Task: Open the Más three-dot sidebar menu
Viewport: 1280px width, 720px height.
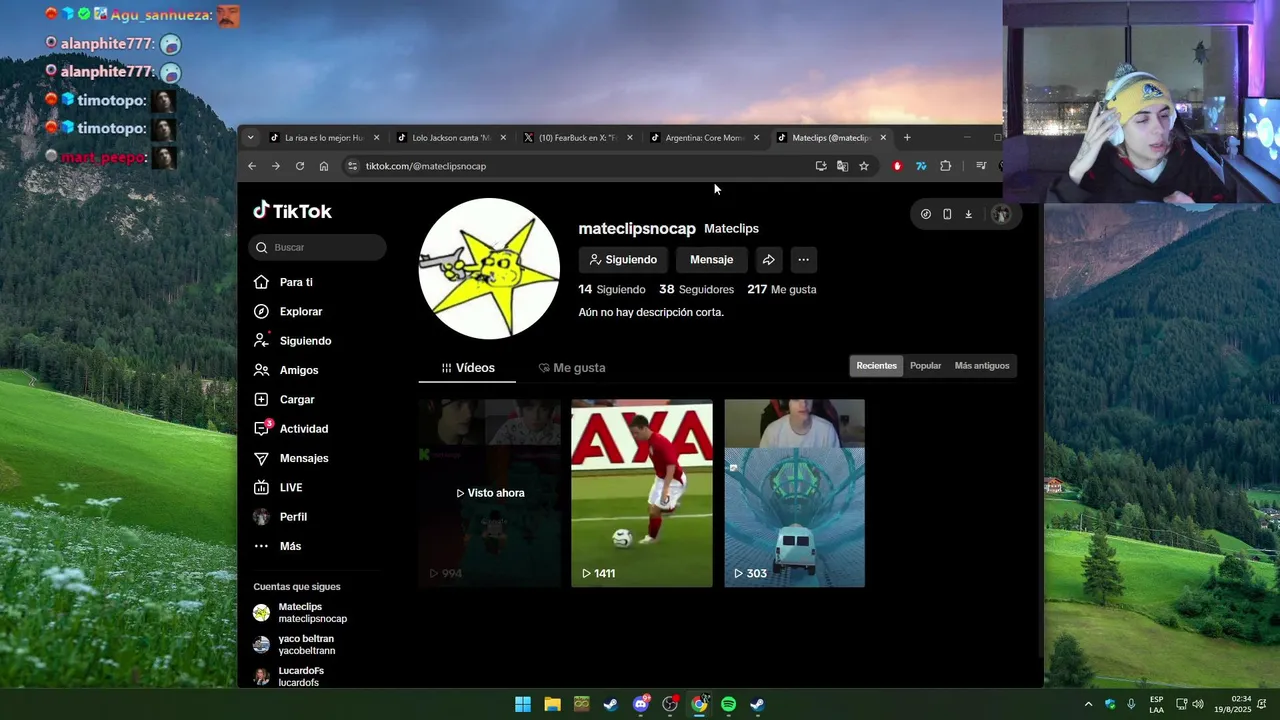Action: pyautogui.click(x=277, y=546)
